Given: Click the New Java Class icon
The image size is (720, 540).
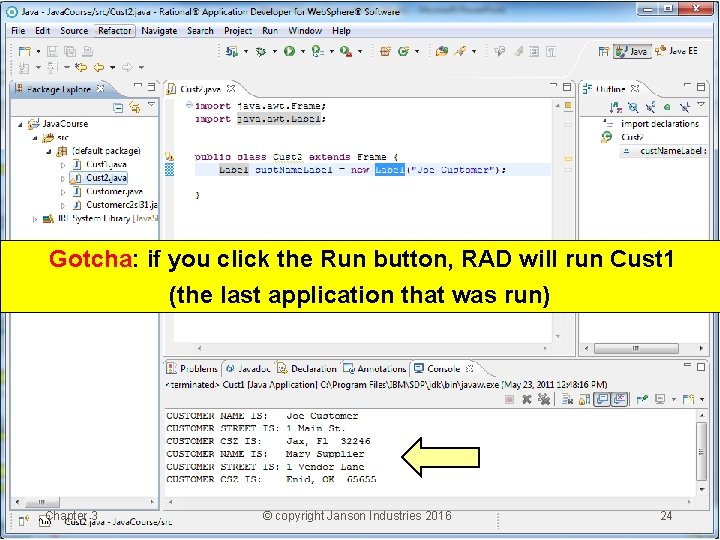Looking at the screenshot, I should [x=404, y=51].
